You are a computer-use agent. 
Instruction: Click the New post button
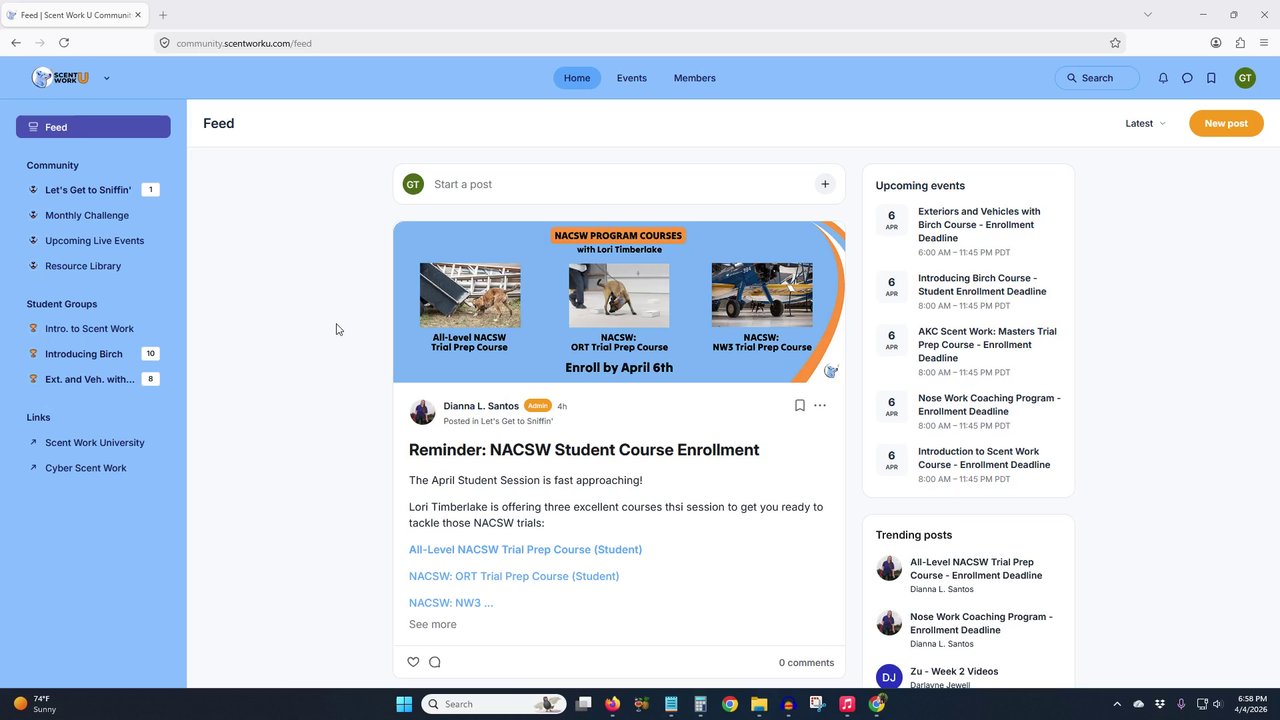click(x=1226, y=124)
